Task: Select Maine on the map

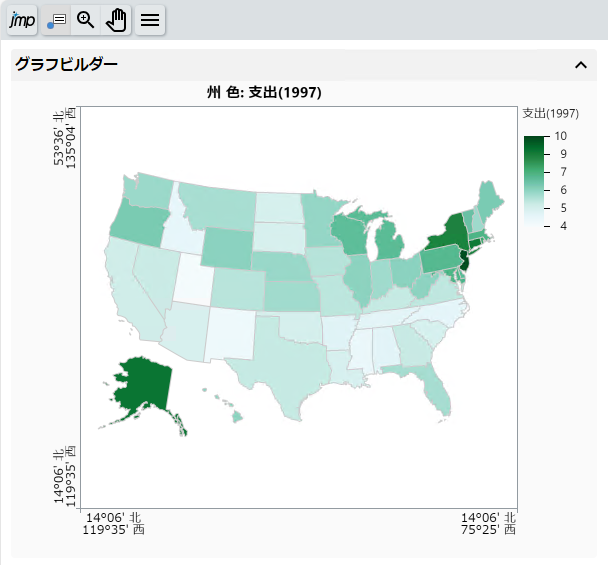Action: pos(489,202)
